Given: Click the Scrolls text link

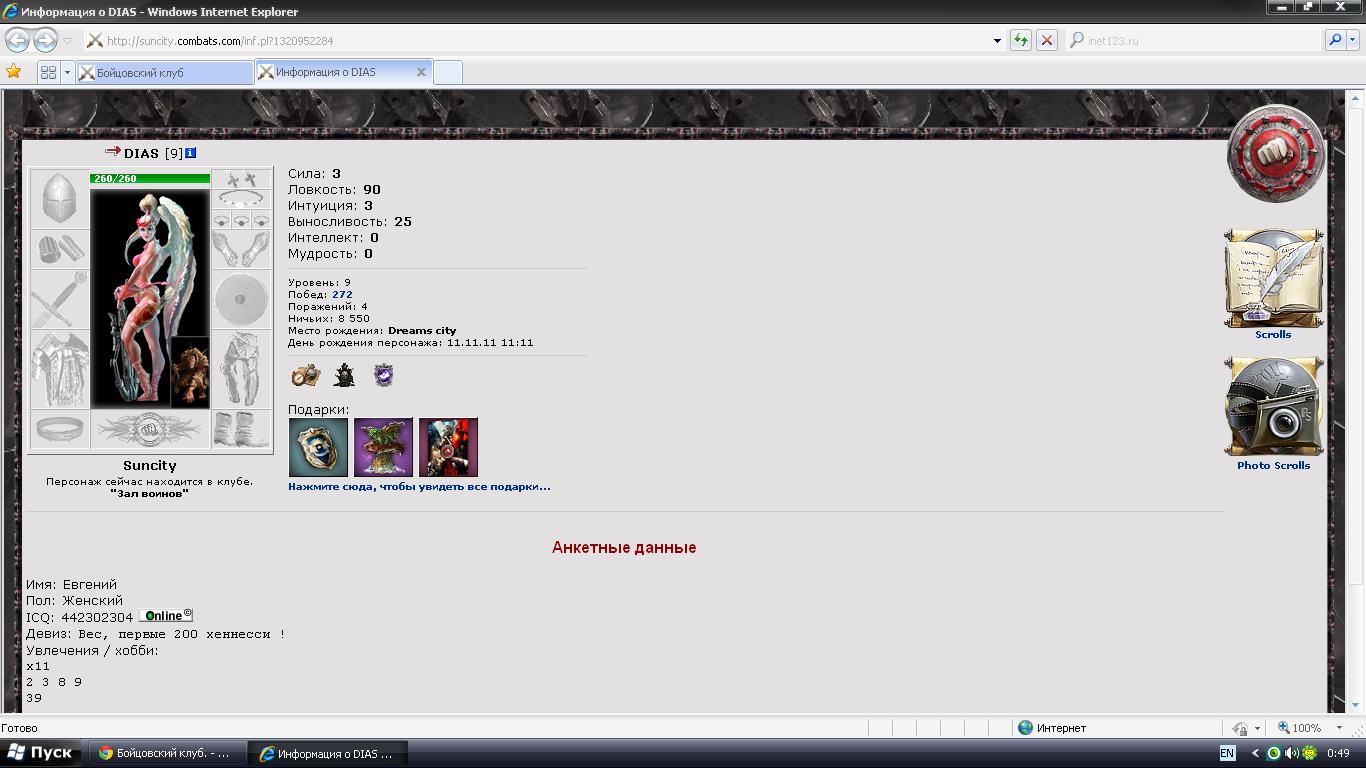Looking at the screenshot, I should (1273, 334).
